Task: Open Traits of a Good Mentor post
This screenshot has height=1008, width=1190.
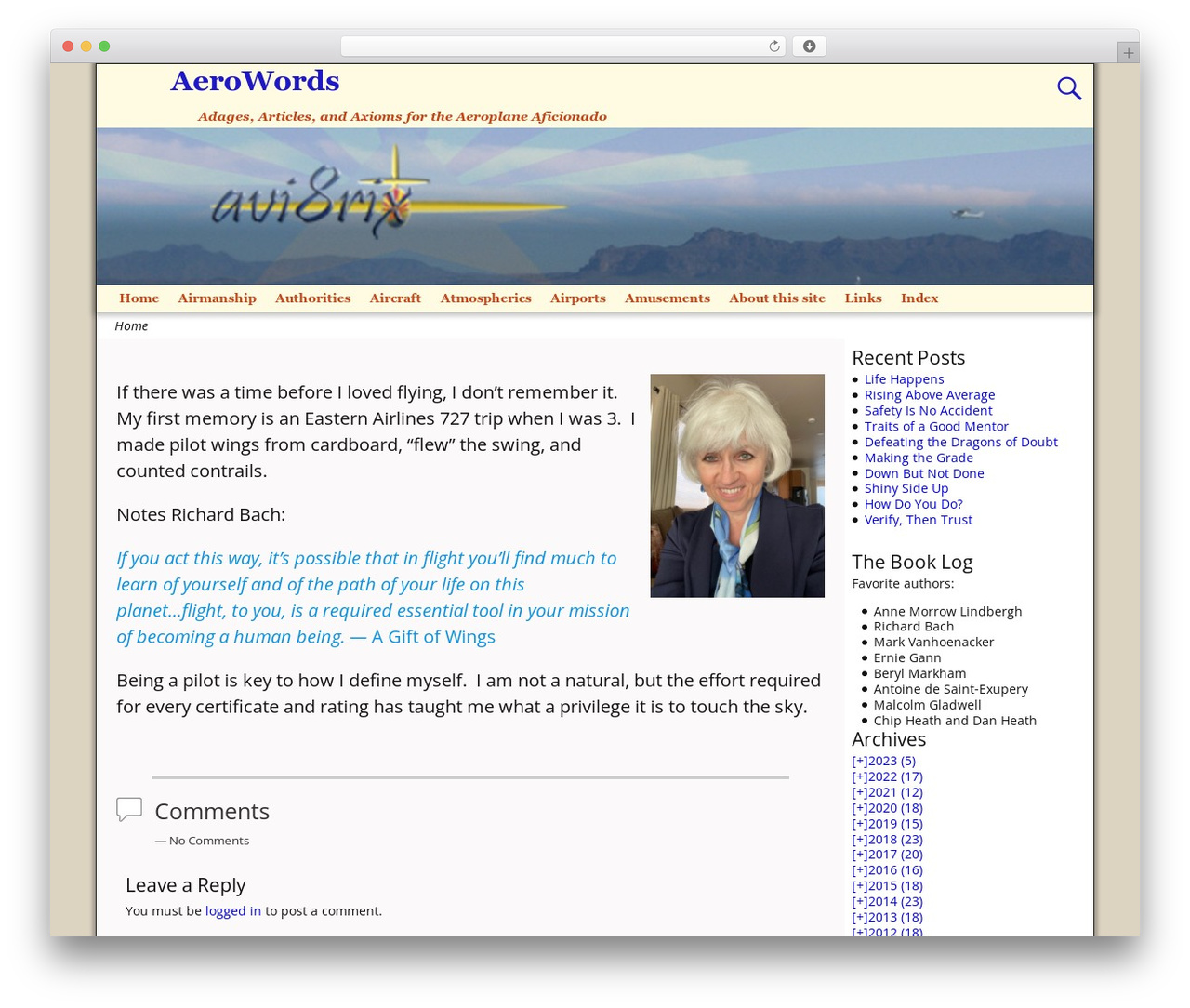Action: pyautogui.click(x=936, y=427)
